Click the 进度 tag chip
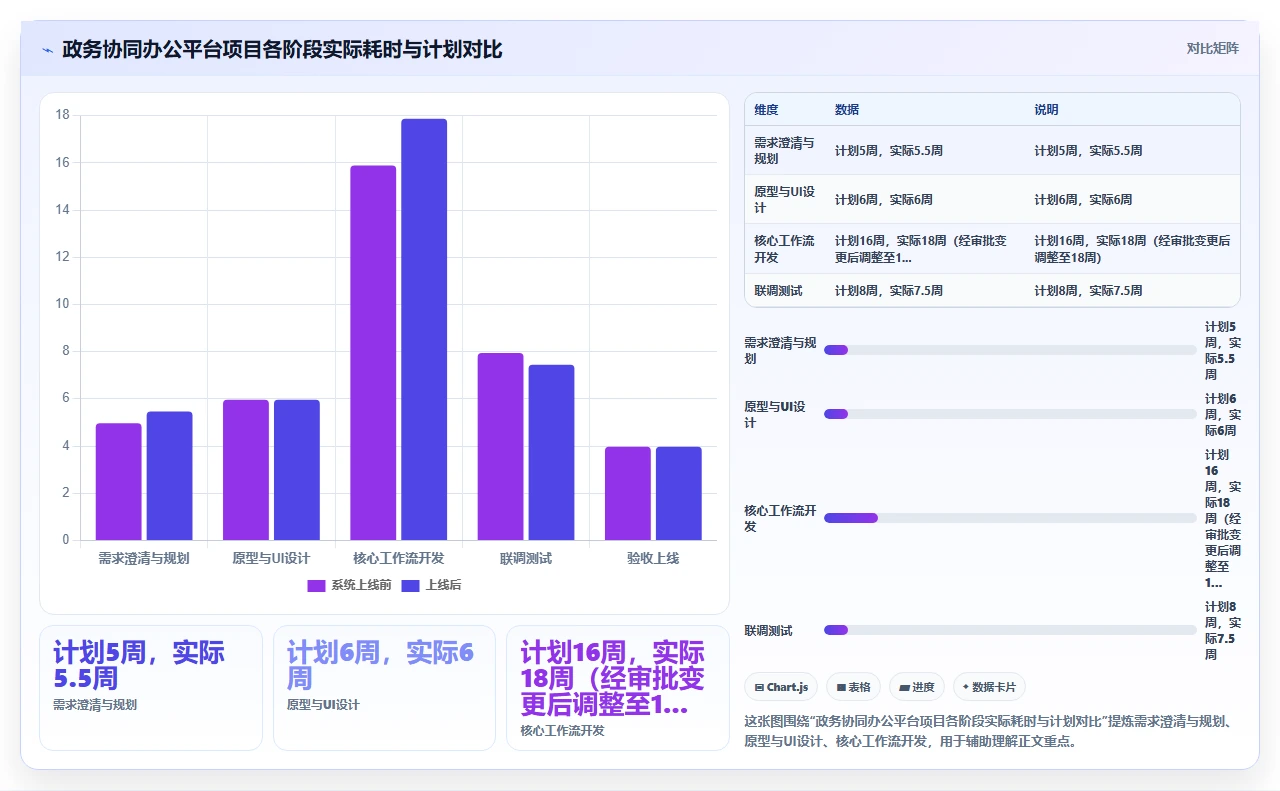The image size is (1280, 791). tap(916, 687)
